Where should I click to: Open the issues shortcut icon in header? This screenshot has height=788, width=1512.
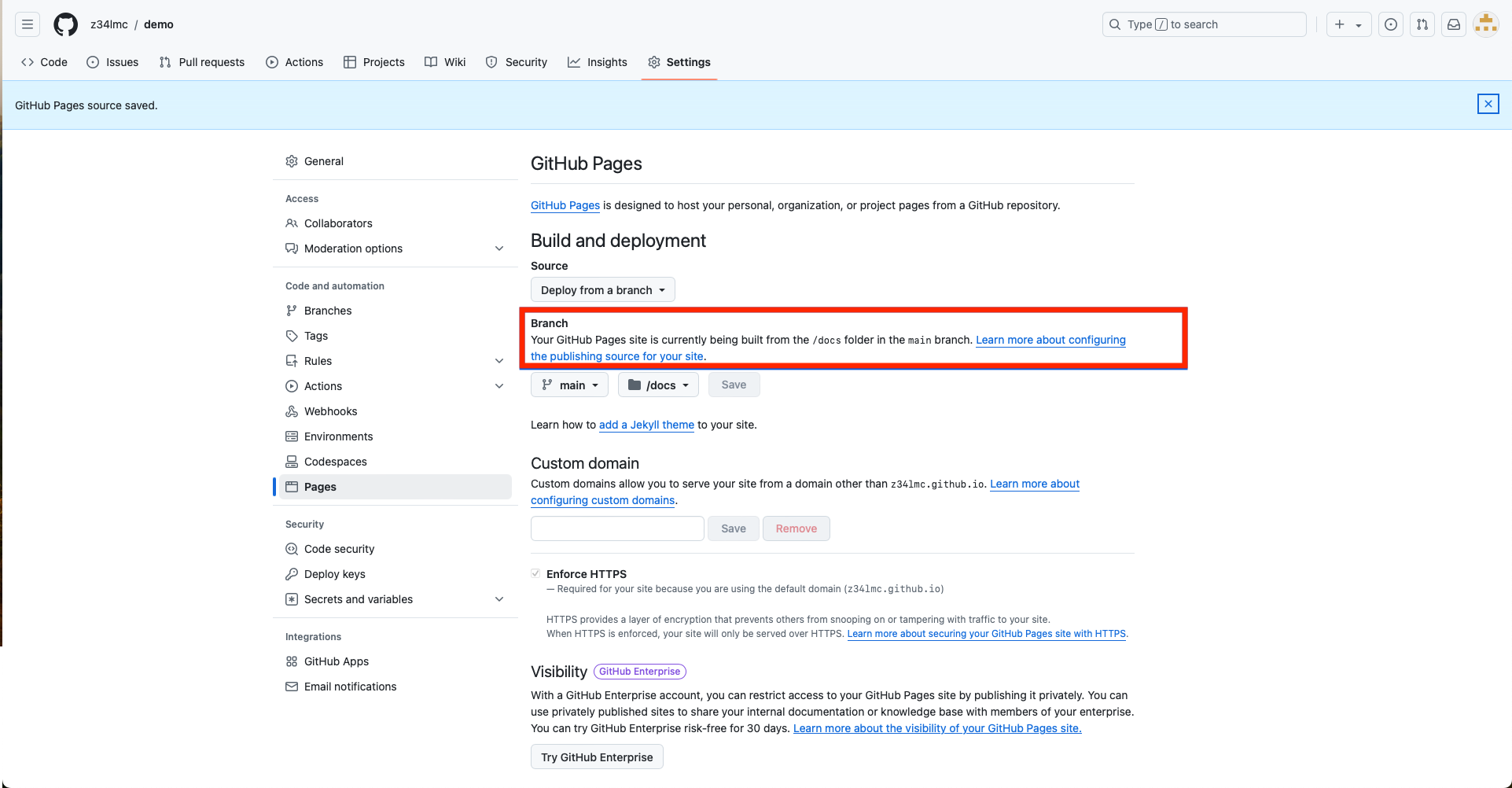click(1390, 24)
